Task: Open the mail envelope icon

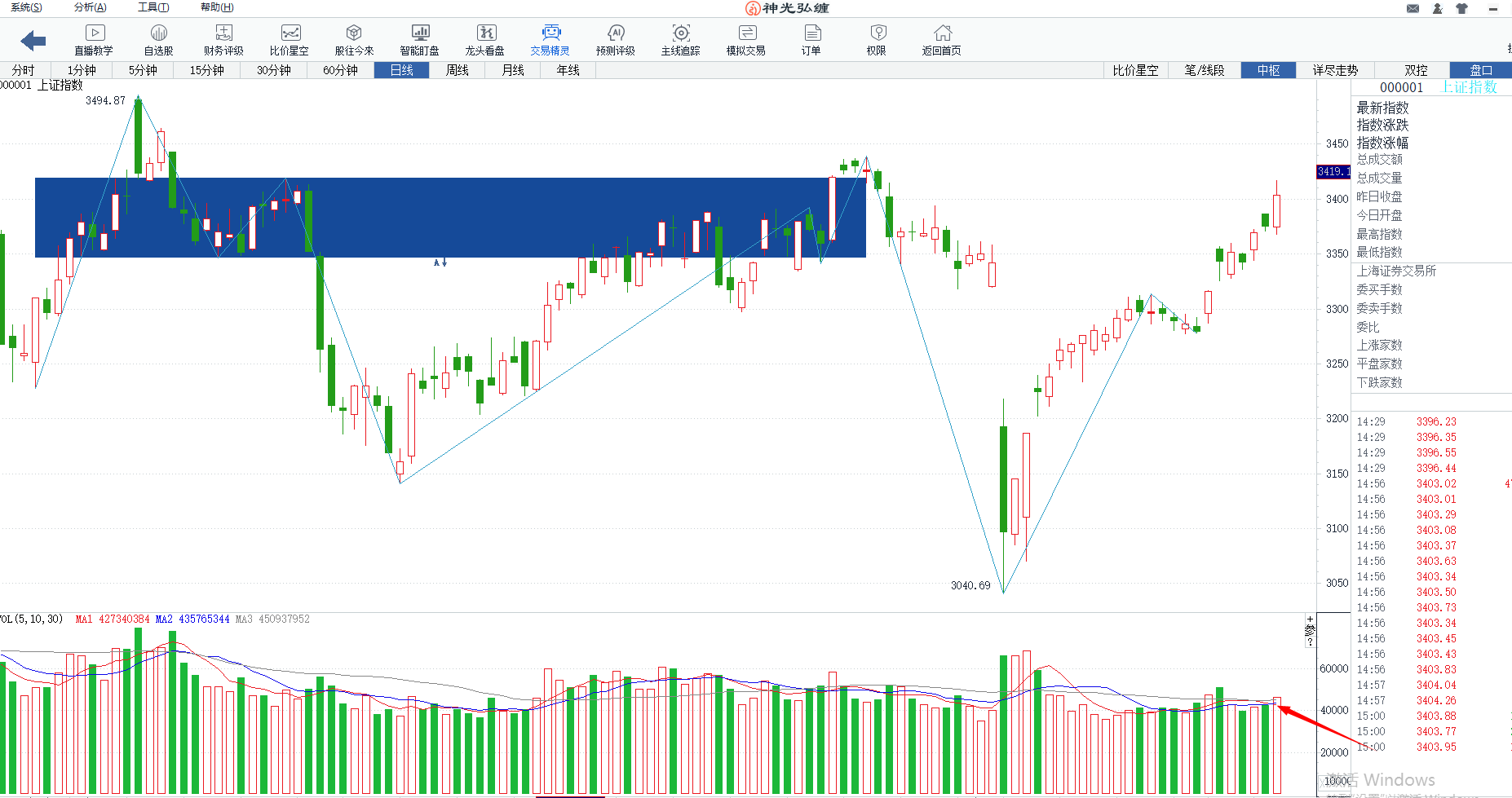Action: point(1413,8)
